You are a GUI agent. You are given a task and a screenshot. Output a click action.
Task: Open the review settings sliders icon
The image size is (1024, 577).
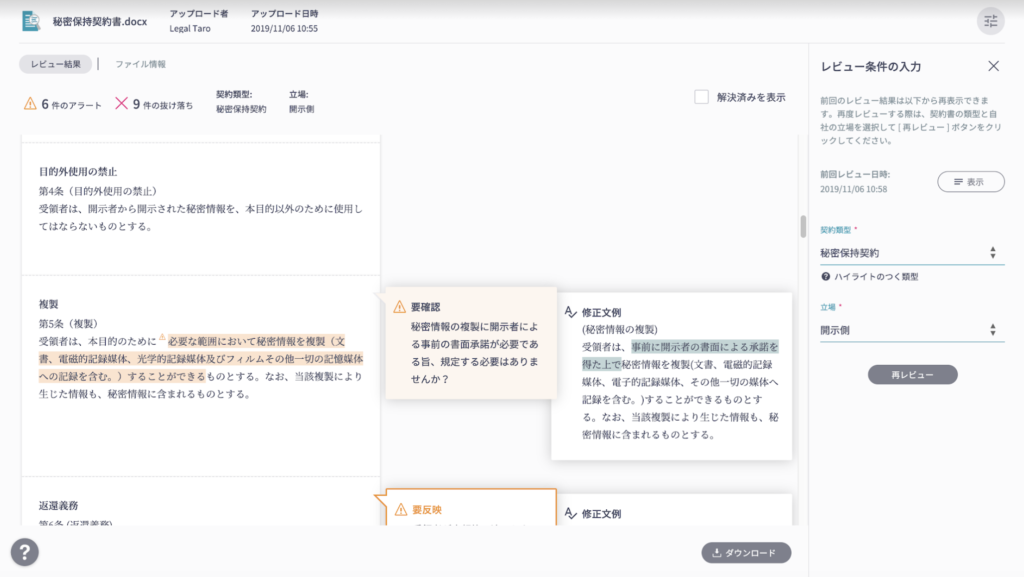990,21
